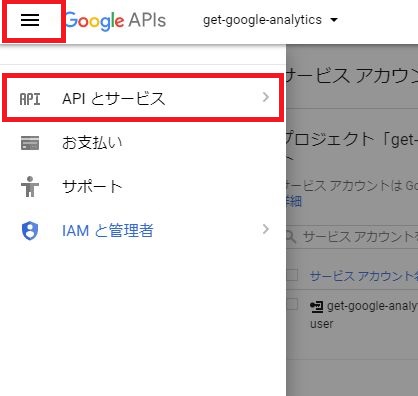Image resolution: width=418 pixels, height=396 pixels.
Task: Click the Google APIs logo
Action: tap(115, 21)
